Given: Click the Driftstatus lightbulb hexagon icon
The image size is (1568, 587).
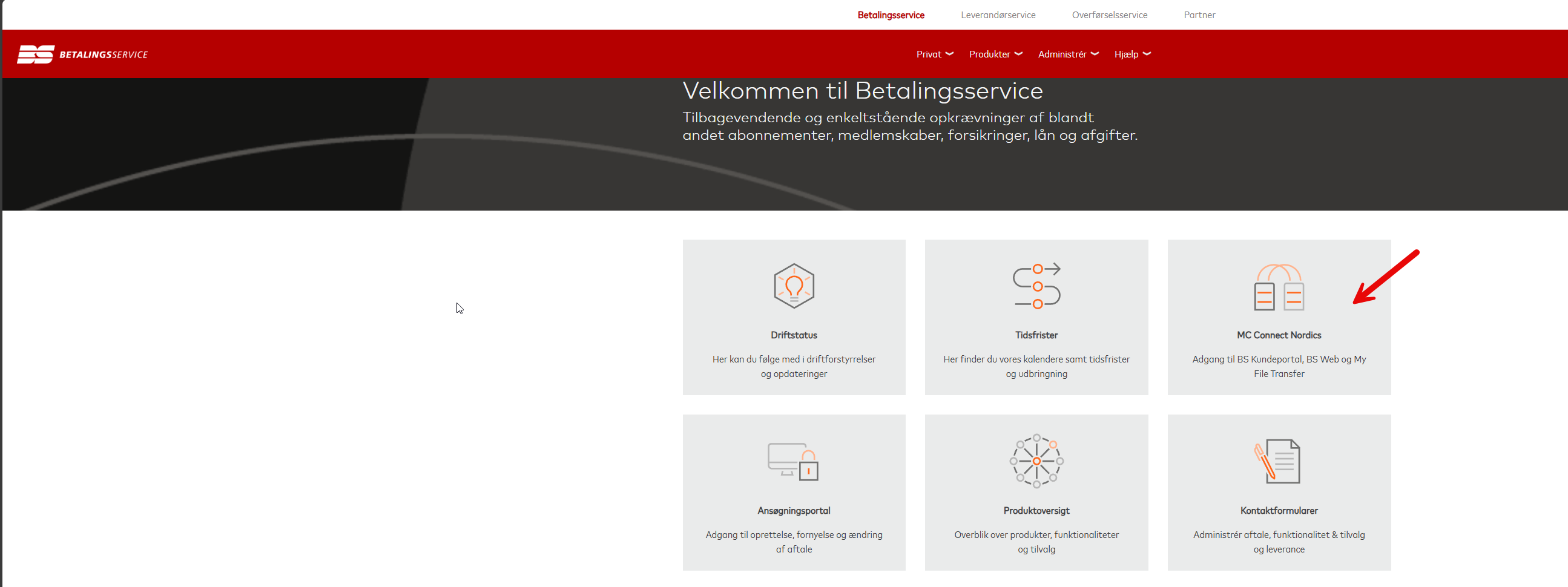Looking at the screenshot, I should (x=794, y=286).
